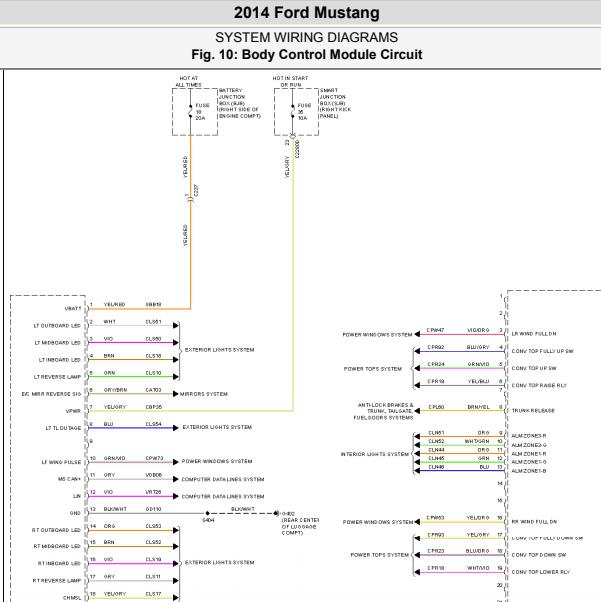Click the "WHT/GRN" wire color label
The height and width of the screenshot is (602, 601).
[x=477, y=442]
